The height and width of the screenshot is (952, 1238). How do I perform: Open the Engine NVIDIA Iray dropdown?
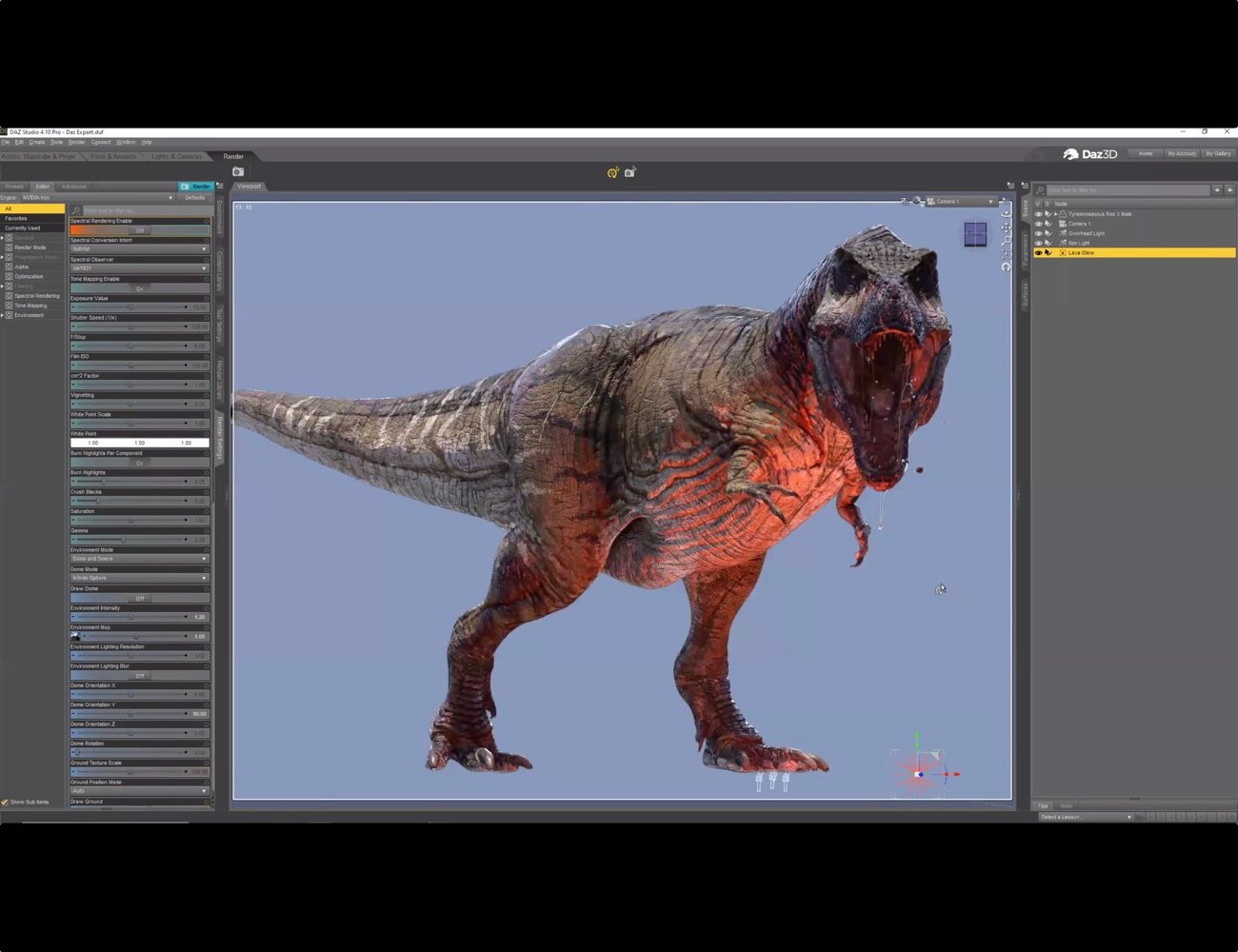pyautogui.click(x=98, y=198)
